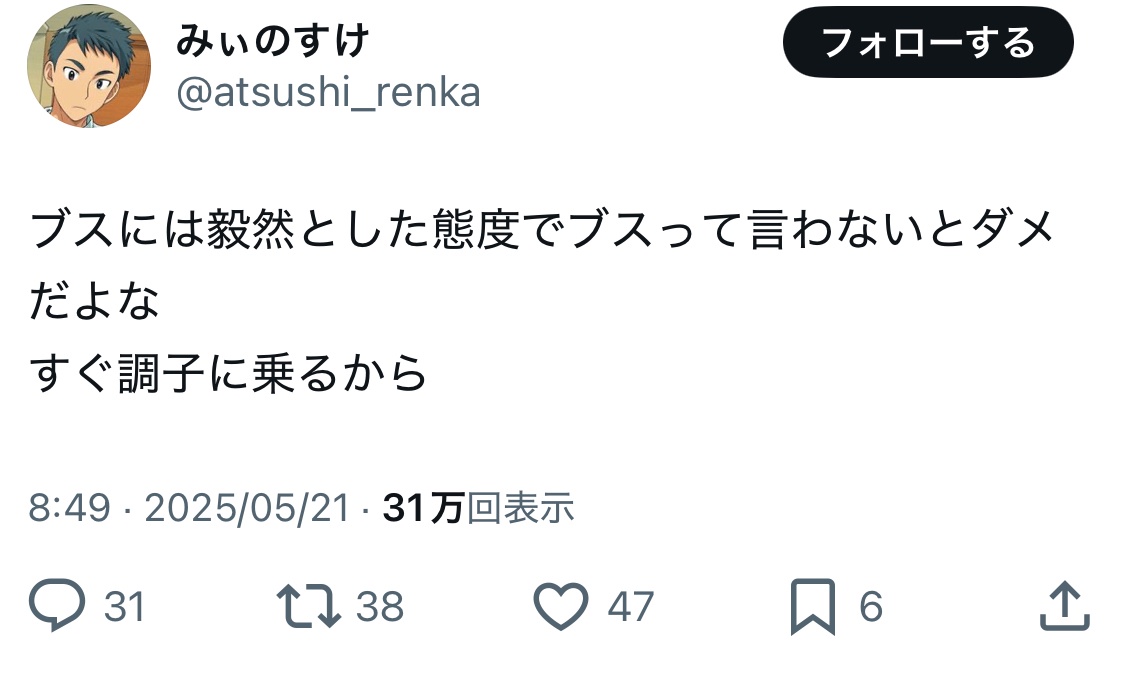Bookmark the post with the bookmark icon
The image size is (1125, 683).
[x=812, y=606]
